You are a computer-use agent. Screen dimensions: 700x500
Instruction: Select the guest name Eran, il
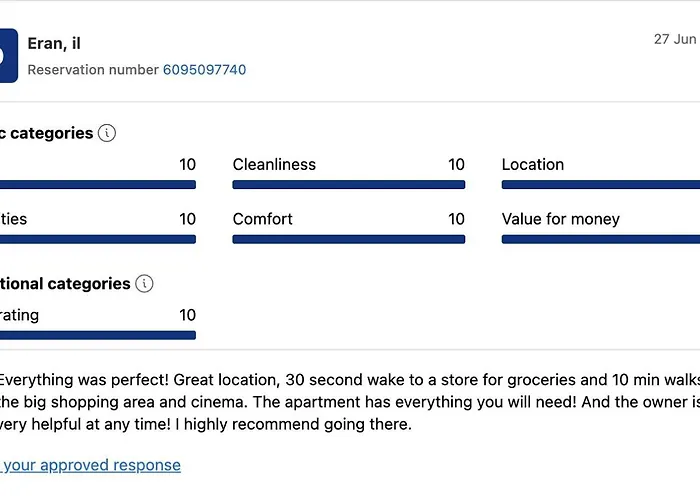coord(54,43)
